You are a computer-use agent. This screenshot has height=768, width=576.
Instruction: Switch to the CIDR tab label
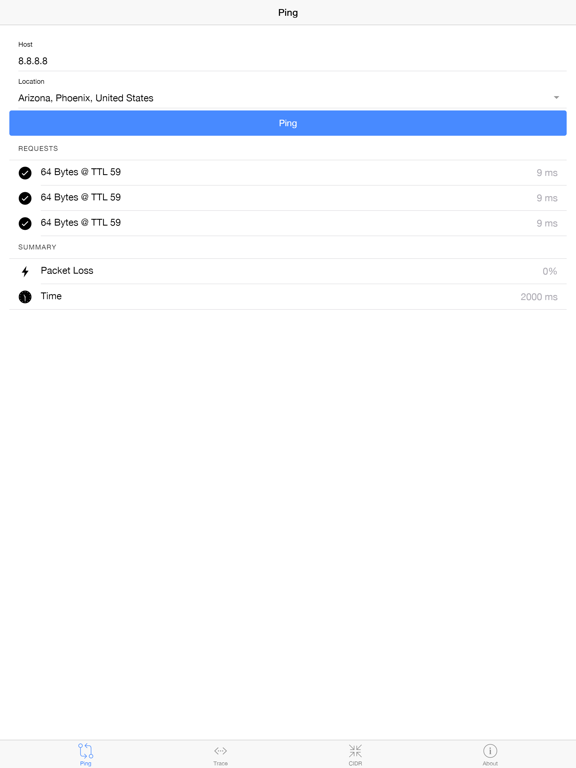(x=355, y=763)
